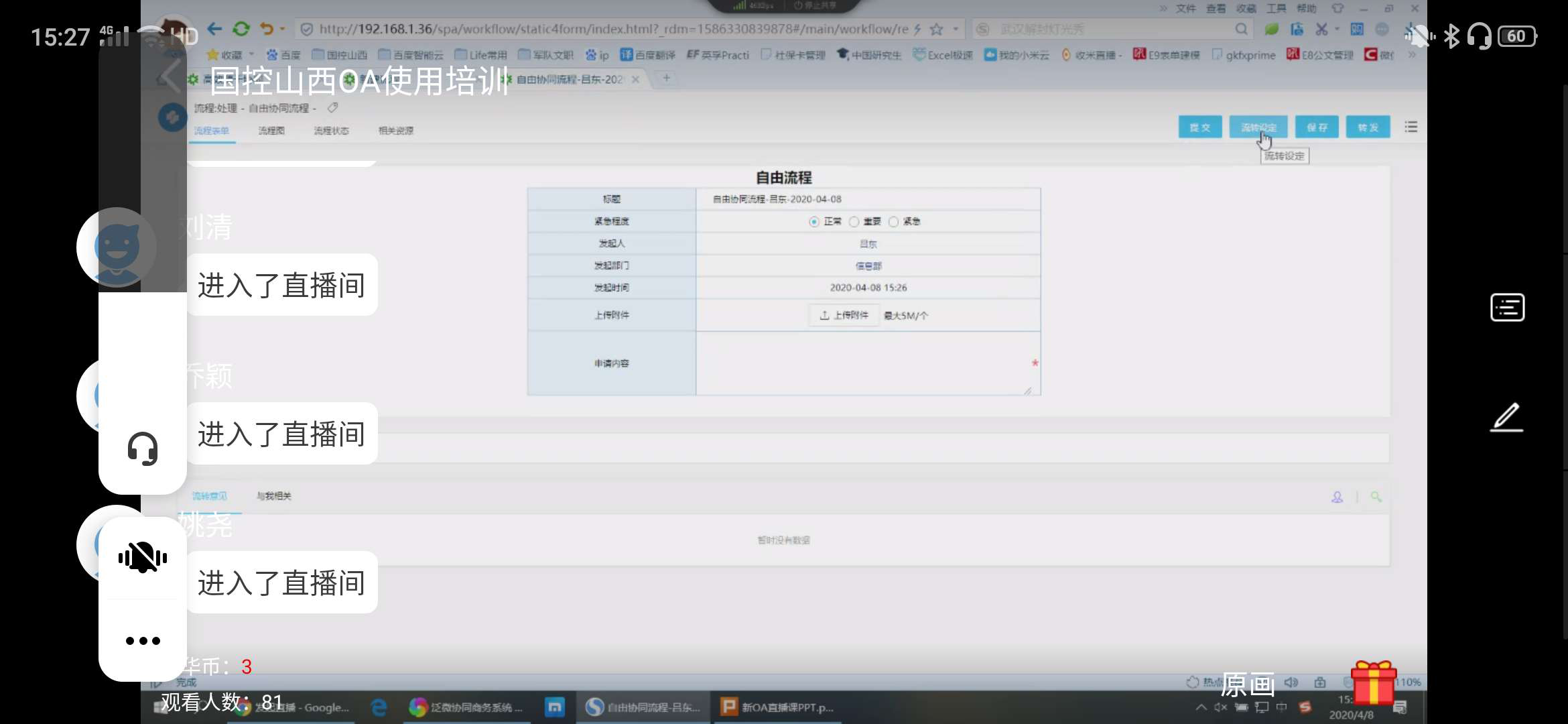Click the upload attachment 上传附件 button
Viewport: 1568px width, 724px height.
[x=844, y=315]
